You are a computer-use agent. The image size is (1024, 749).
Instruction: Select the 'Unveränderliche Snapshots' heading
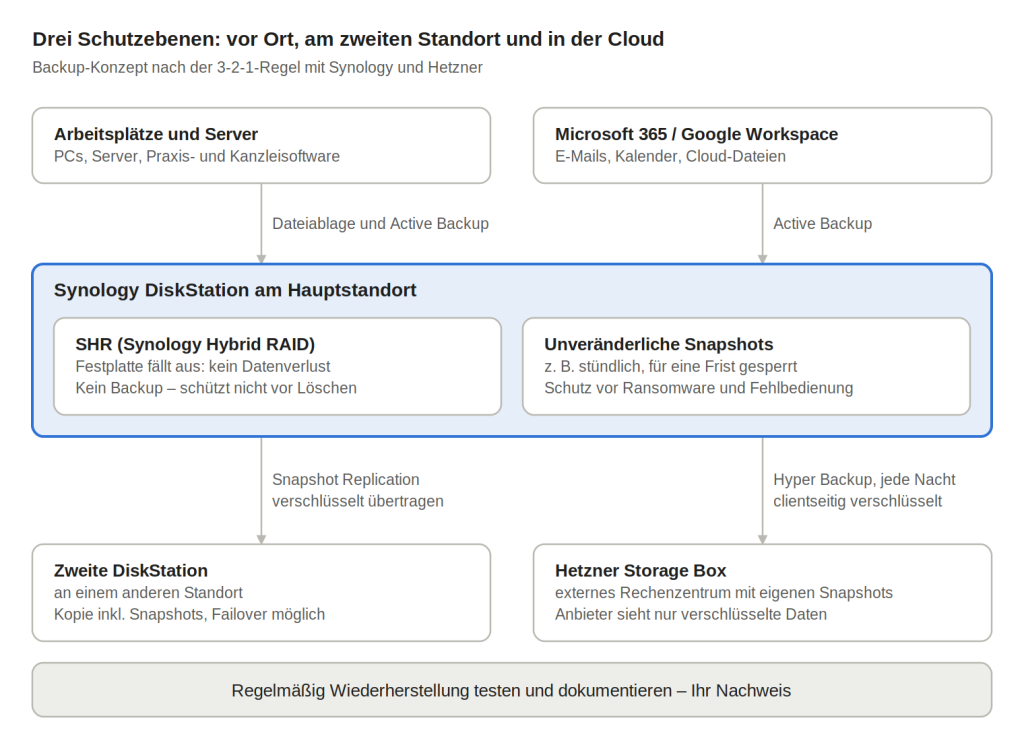[x=658, y=344]
